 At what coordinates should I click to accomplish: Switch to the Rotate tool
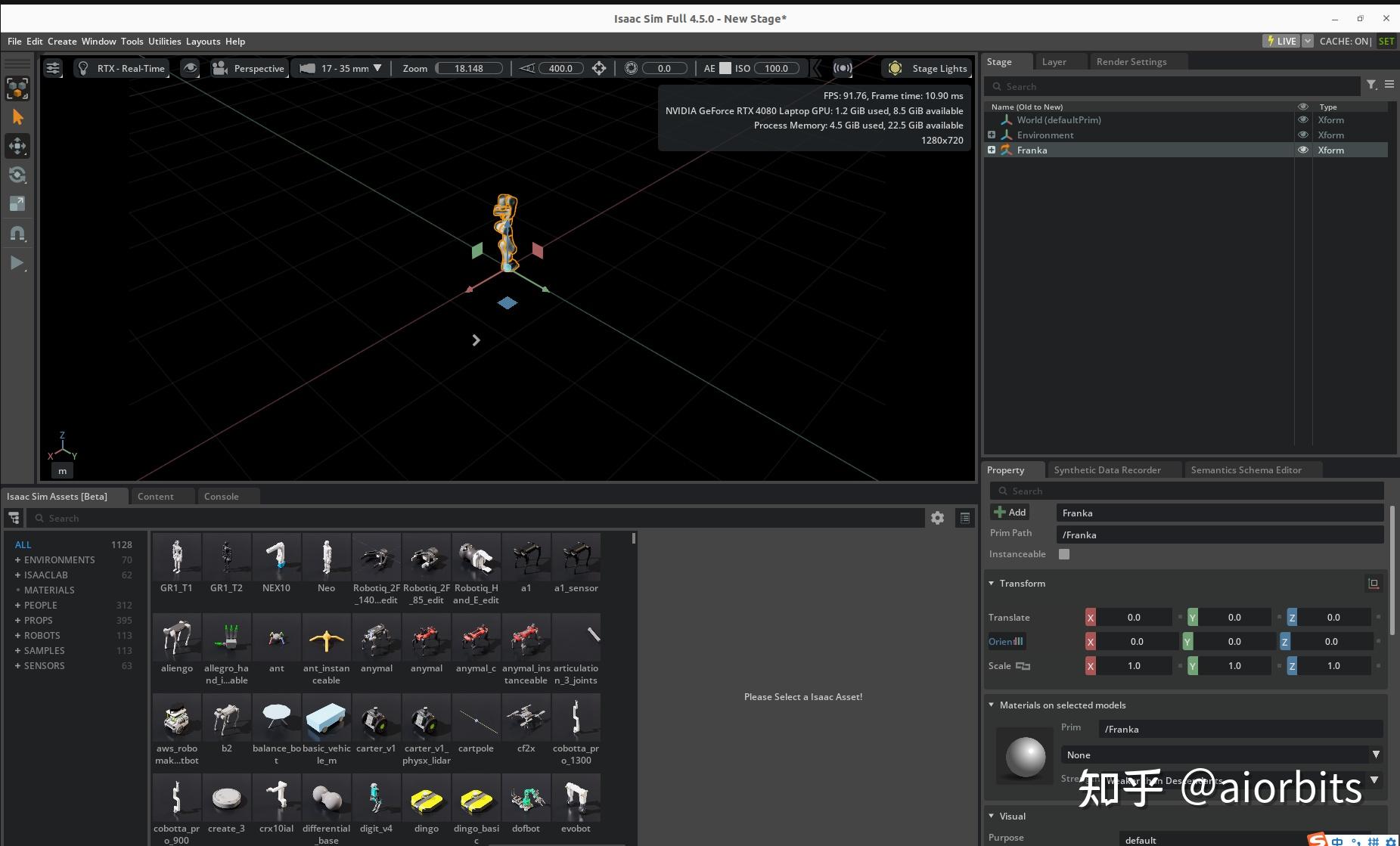point(17,175)
